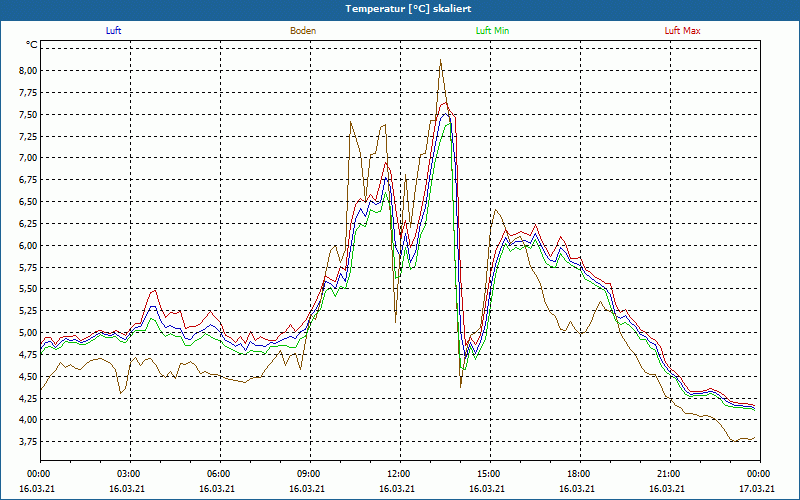The width and height of the screenshot is (800, 500).
Task: Select the 4,25 y-axis value
Action: (x=29, y=398)
